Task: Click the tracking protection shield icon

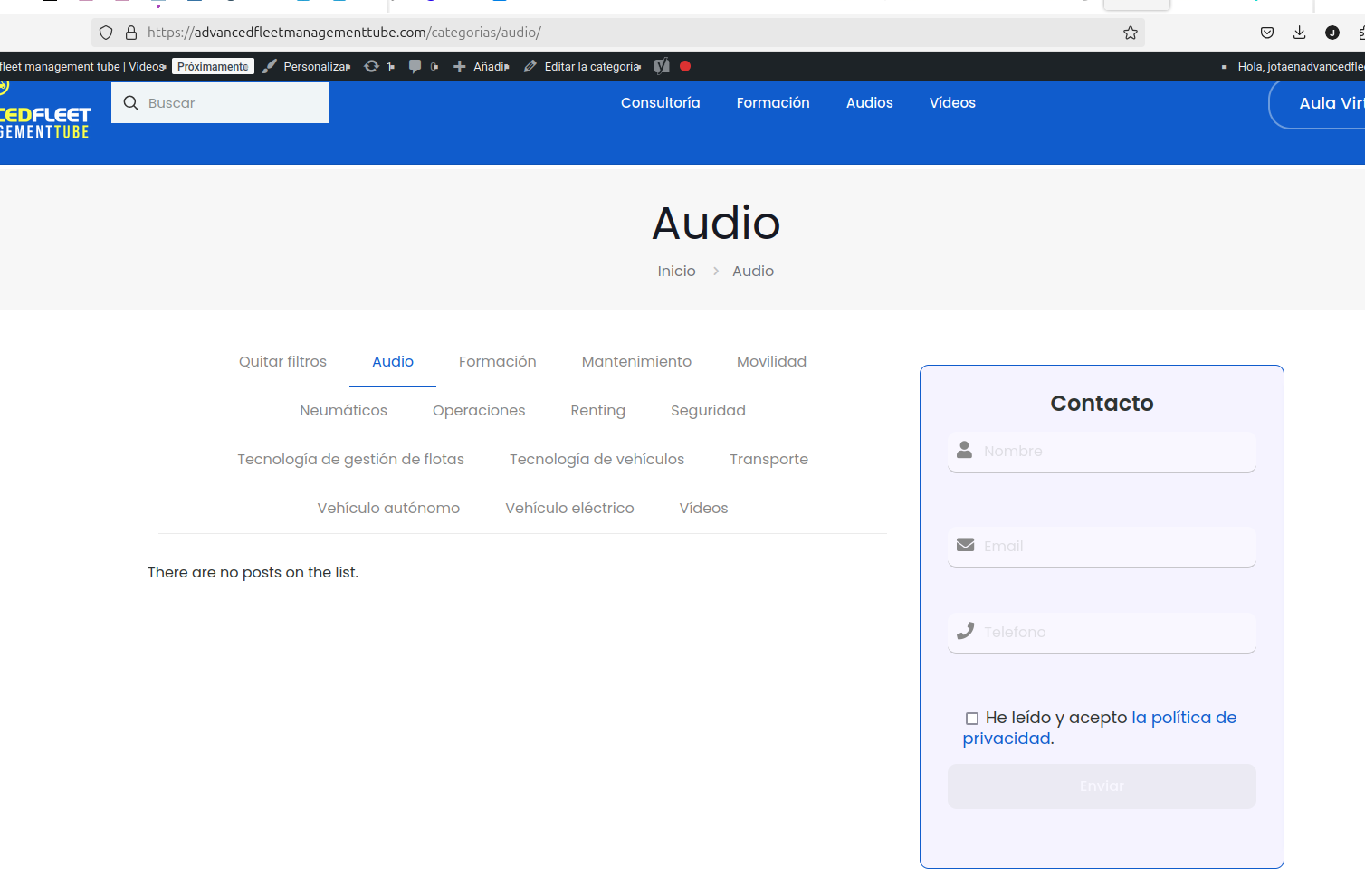Action: pos(106,33)
